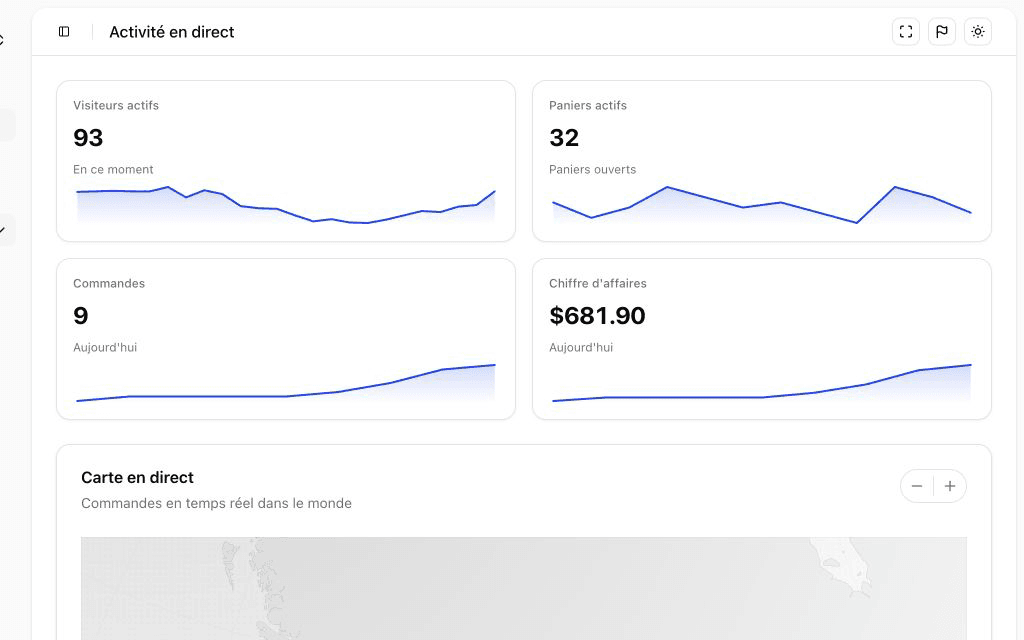Click the visitor count 93
The image size is (1024, 640).
[x=88, y=138]
